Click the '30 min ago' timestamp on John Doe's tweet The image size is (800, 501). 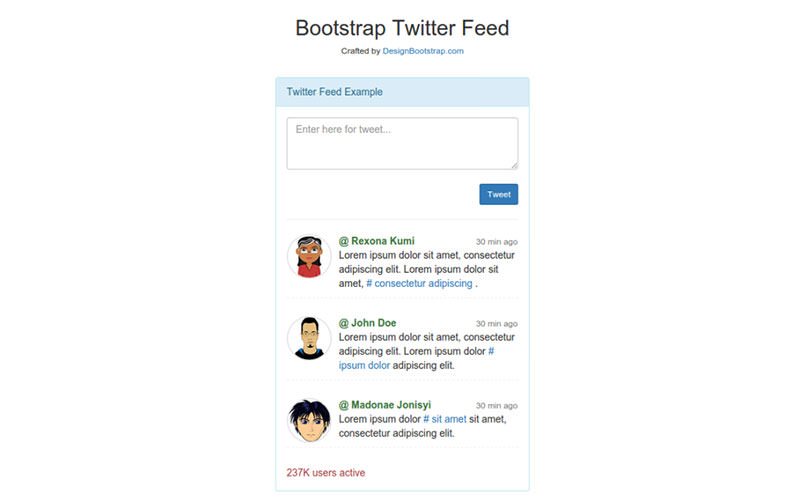pyautogui.click(x=496, y=324)
